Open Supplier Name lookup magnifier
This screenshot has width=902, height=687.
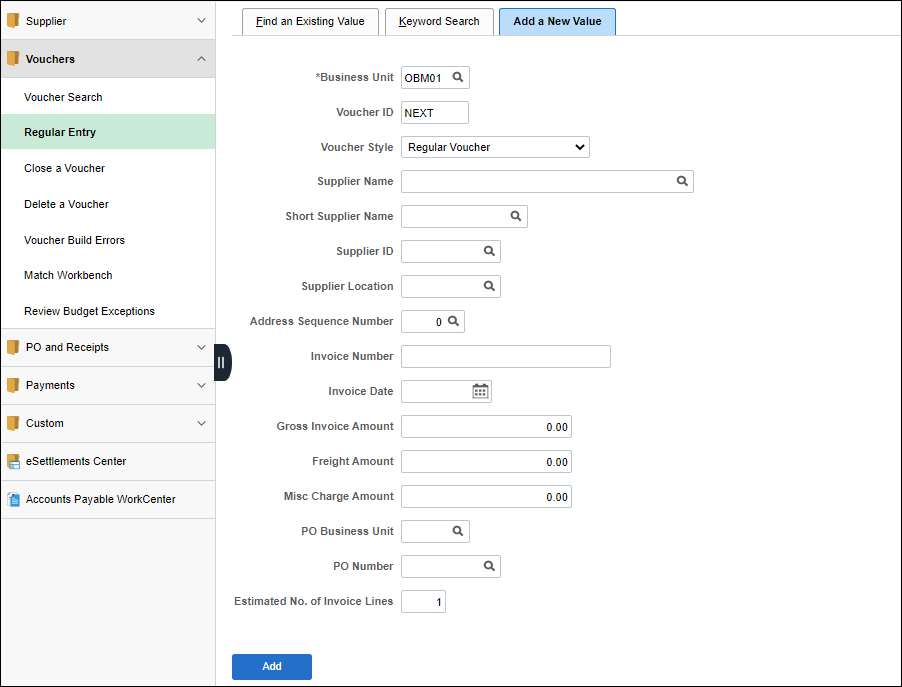pyautogui.click(x=682, y=181)
